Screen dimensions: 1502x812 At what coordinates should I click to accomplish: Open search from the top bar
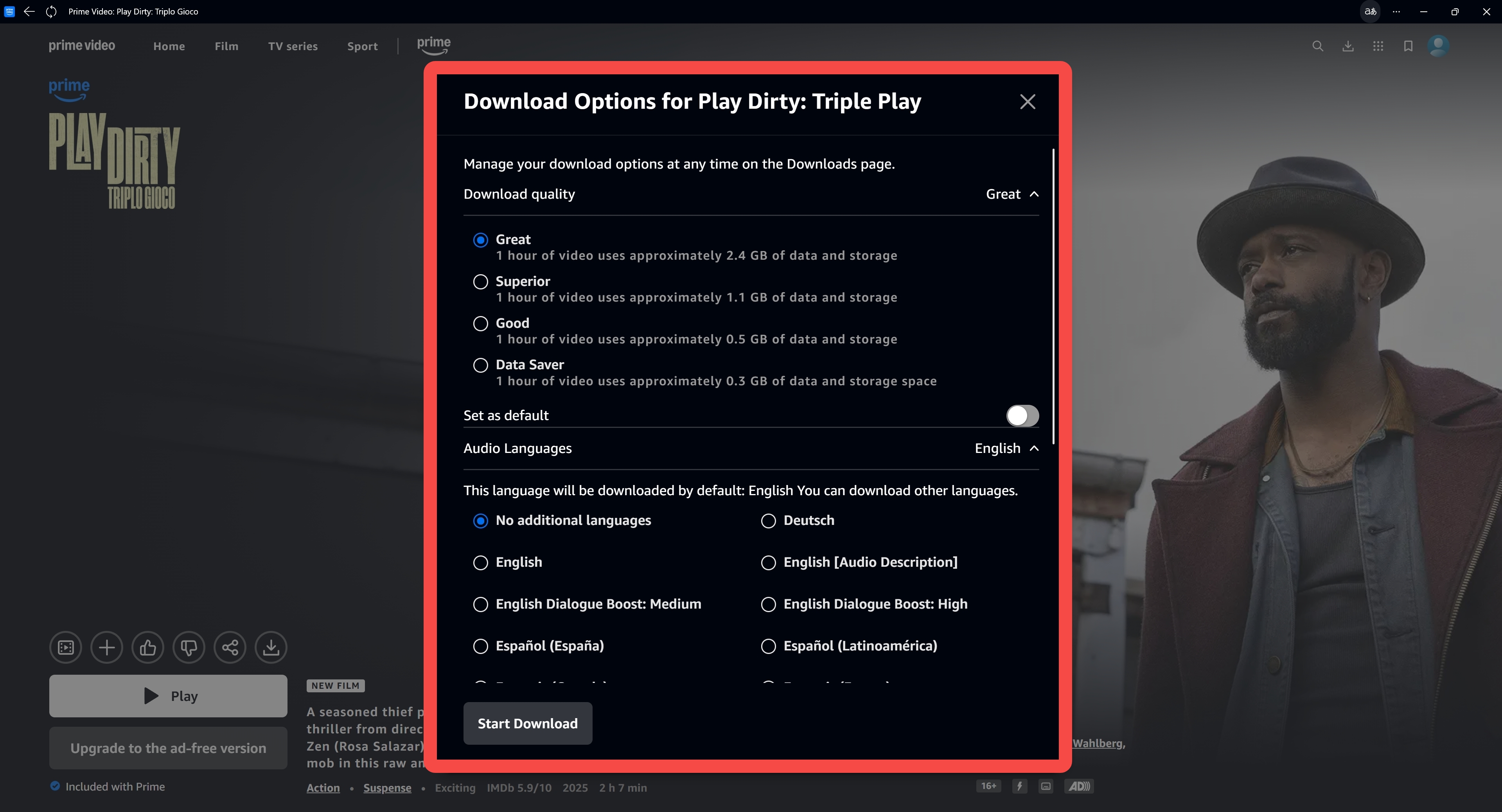(x=1318, y=46)
